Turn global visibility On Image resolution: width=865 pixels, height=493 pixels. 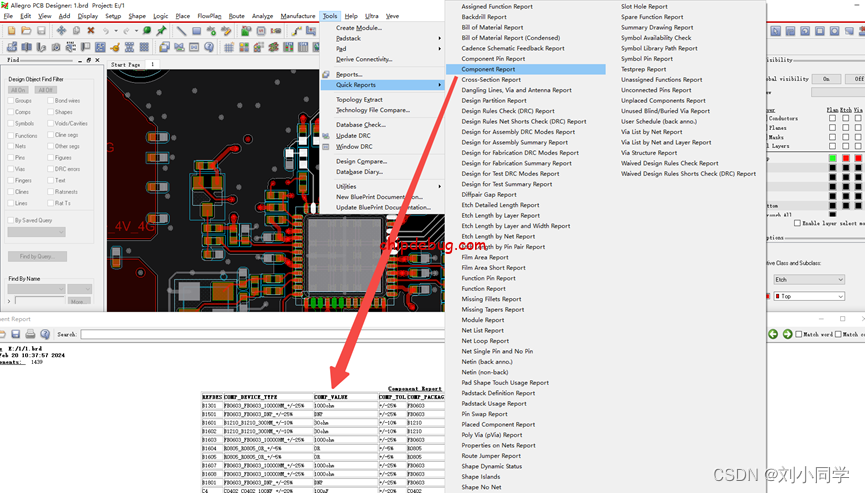click(x=825, y=78)
